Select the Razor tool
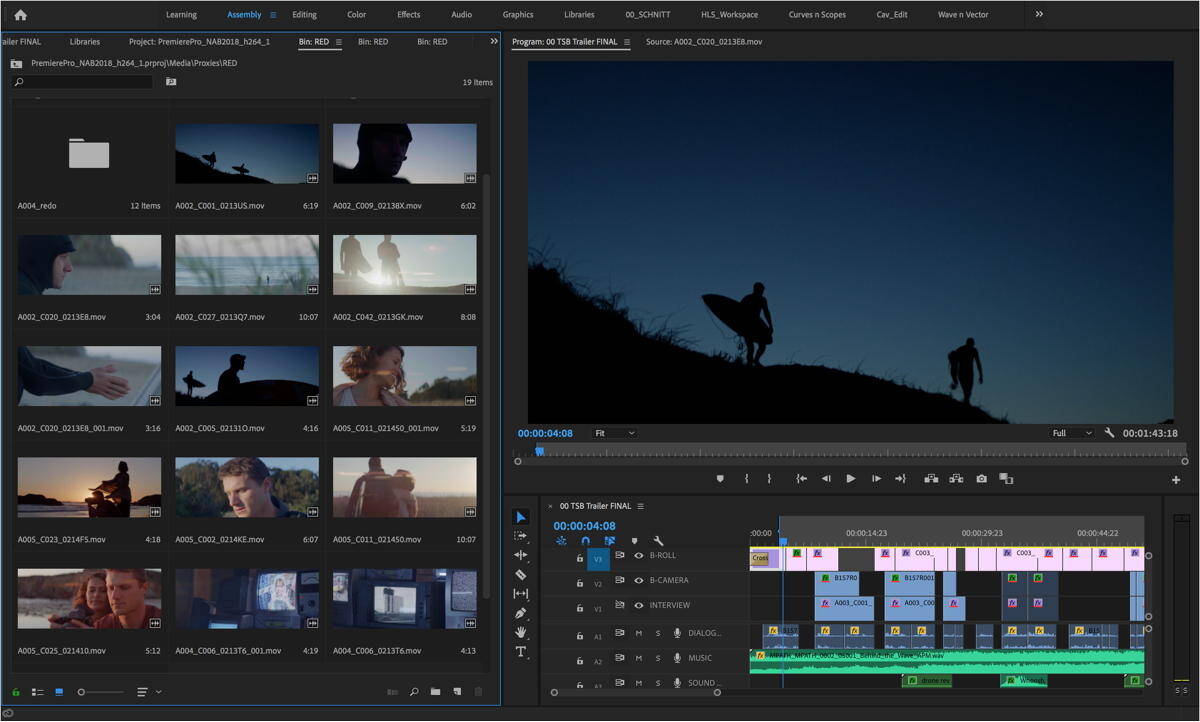 tap(521, 575)
